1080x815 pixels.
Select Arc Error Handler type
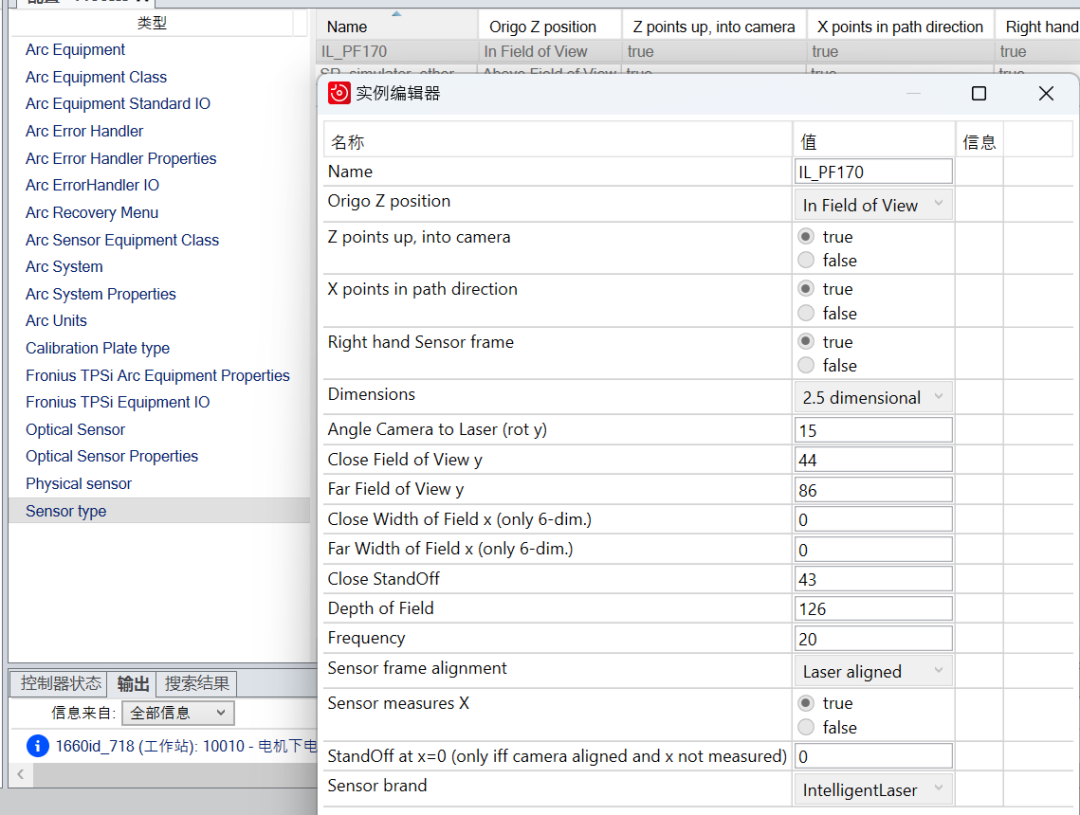coord(84,131)
